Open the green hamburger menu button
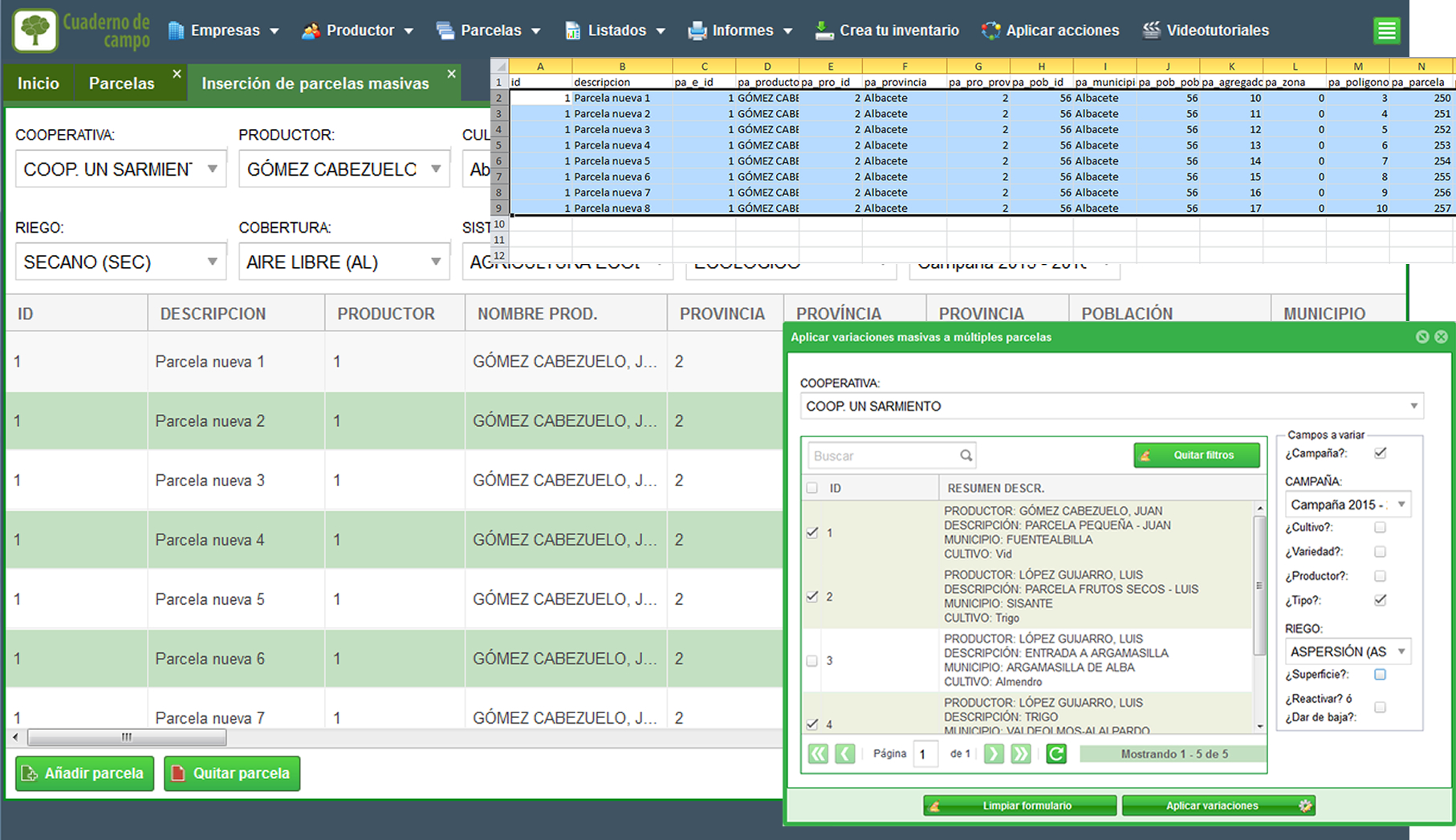 click(x=1386, y=31)
